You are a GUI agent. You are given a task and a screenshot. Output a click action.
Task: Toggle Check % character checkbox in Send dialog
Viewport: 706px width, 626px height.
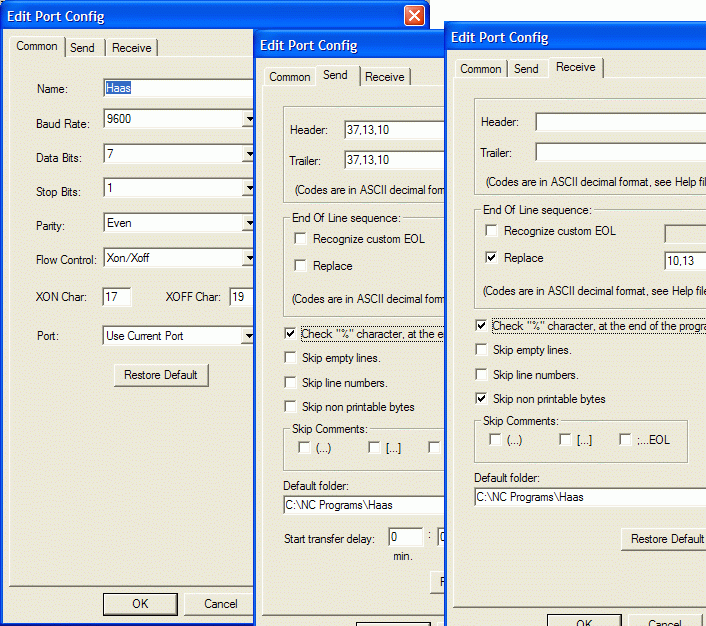tap(290, 334)
